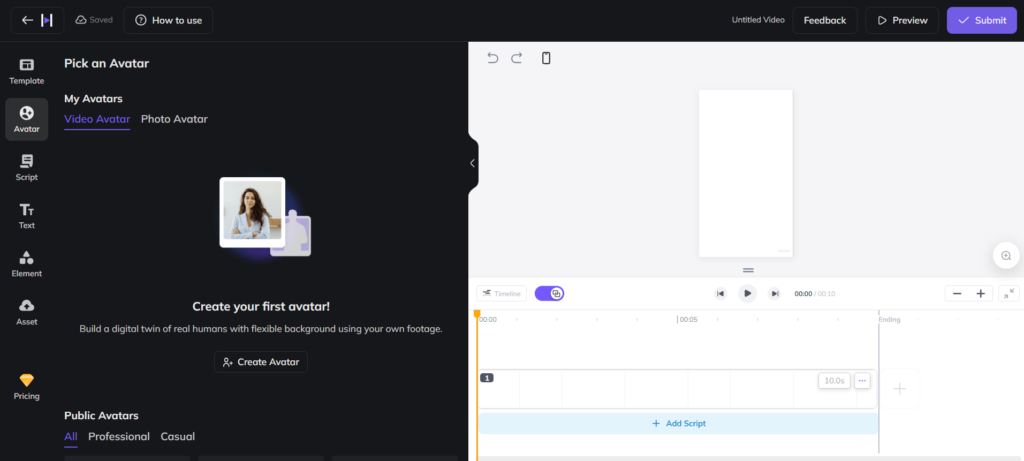Play the video preview in timeline

[747, 293]
